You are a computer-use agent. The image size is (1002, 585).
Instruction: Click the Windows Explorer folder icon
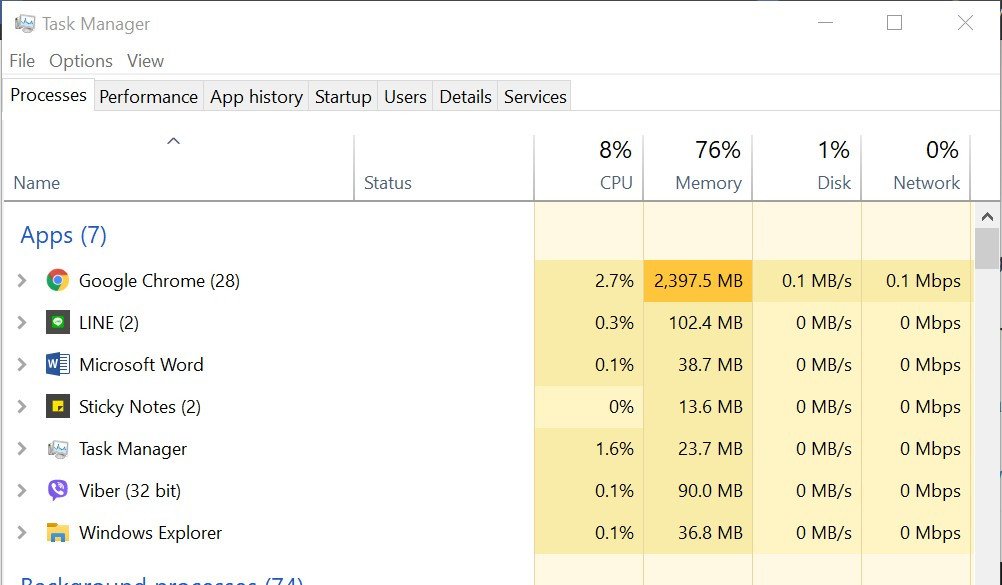(x=58, y=532)
